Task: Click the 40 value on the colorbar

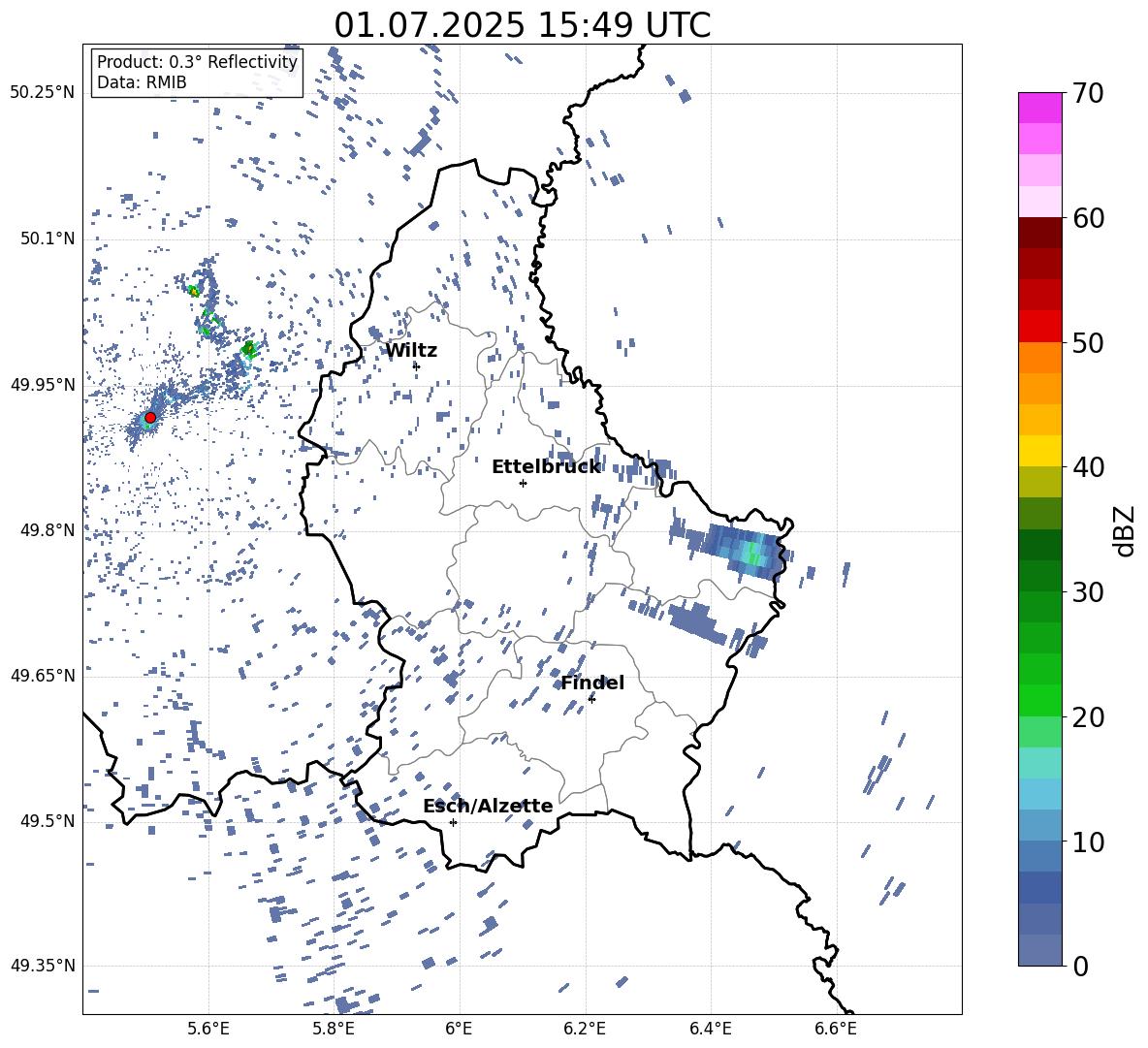Action: point(1087,467)
